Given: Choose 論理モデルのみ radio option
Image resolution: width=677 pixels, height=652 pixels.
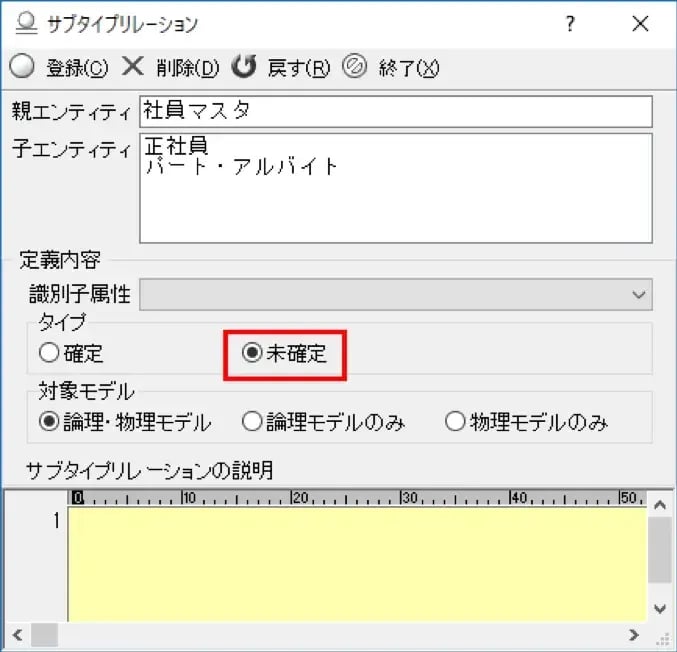Looking at the screenshot, I should pos(252,422).
